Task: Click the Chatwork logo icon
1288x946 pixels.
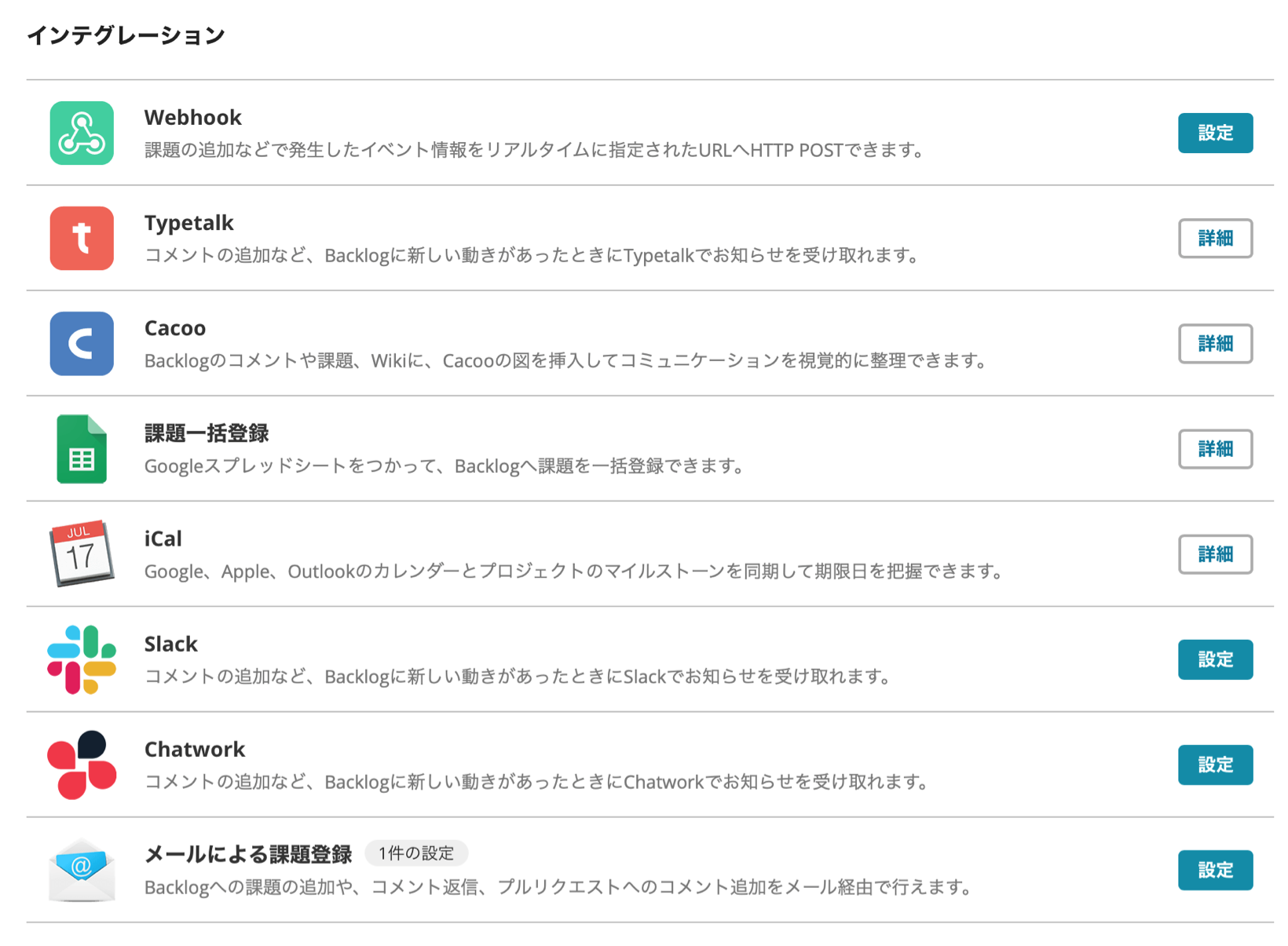Action: pyautogui.click(x=82, y=765)
